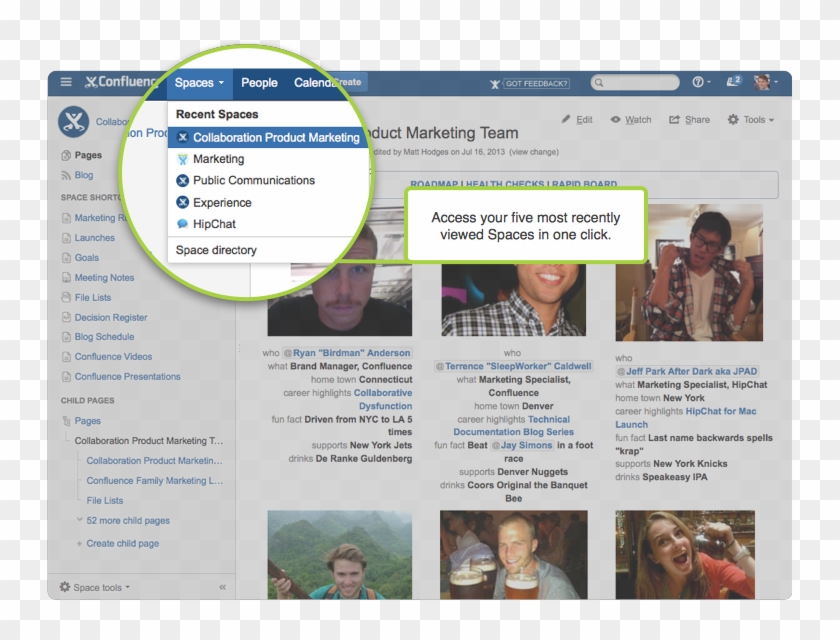Open File Lists child page in tree
840x640 pixels.
[x=104, y=501]
